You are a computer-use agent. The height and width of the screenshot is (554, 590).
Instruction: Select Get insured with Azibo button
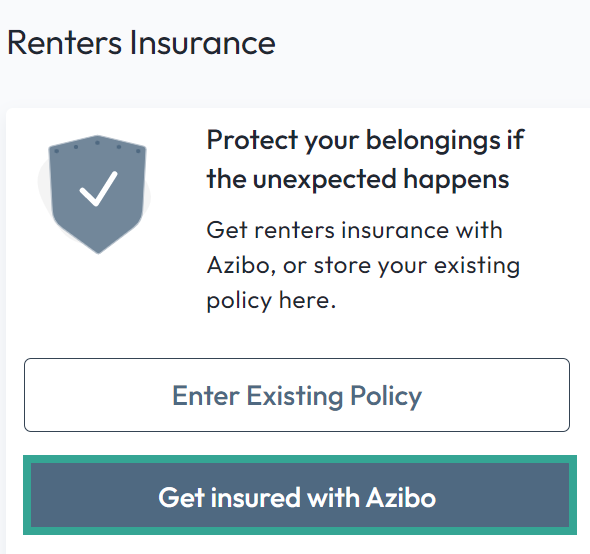[300, 495]
